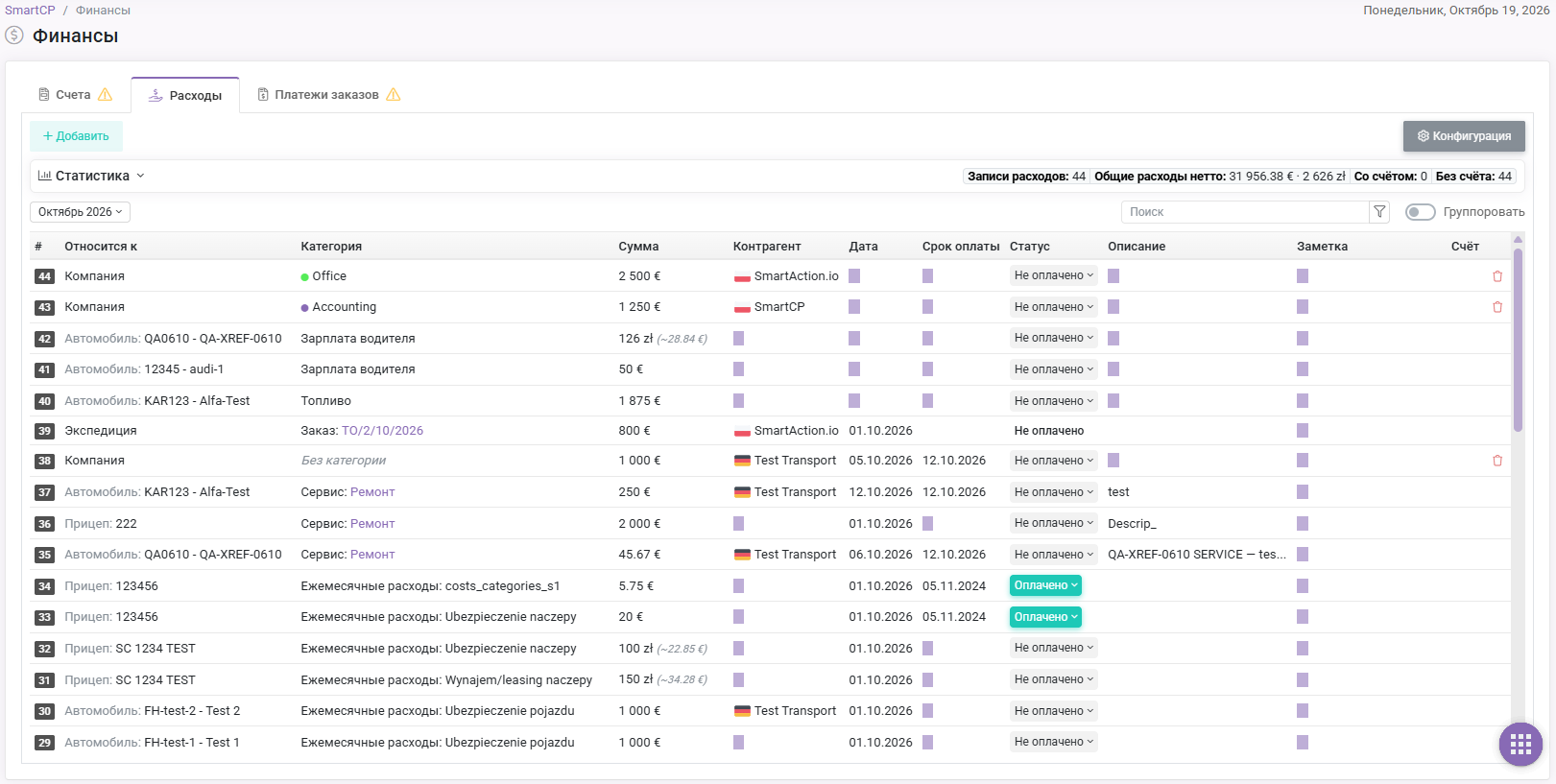Click the note placeholder in row 39

[x=1303, y=431]
